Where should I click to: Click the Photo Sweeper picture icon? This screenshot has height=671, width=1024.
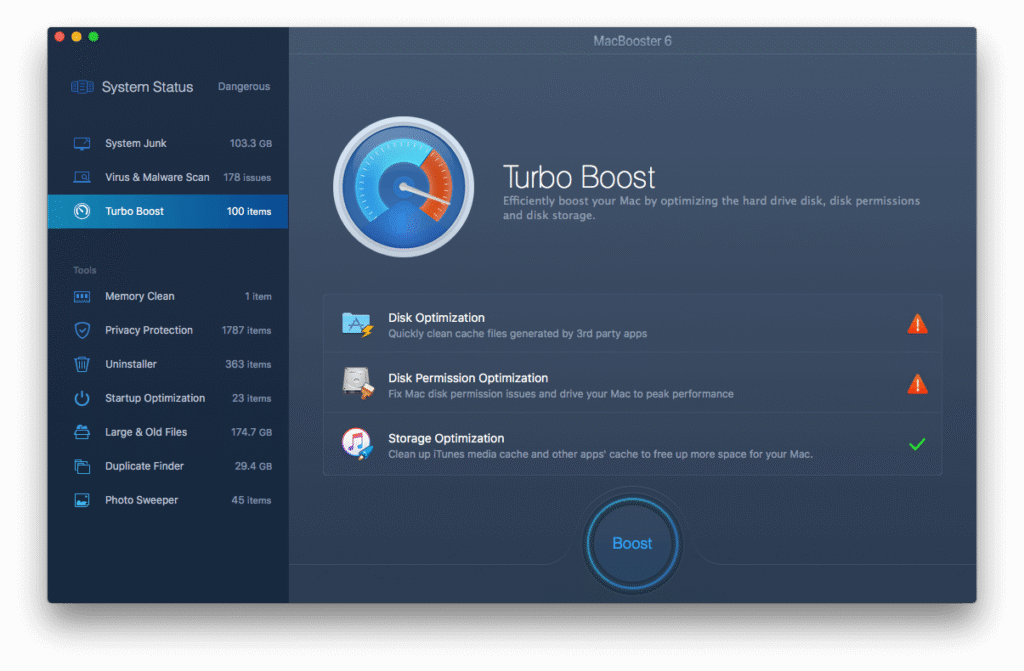click(82, 501)
